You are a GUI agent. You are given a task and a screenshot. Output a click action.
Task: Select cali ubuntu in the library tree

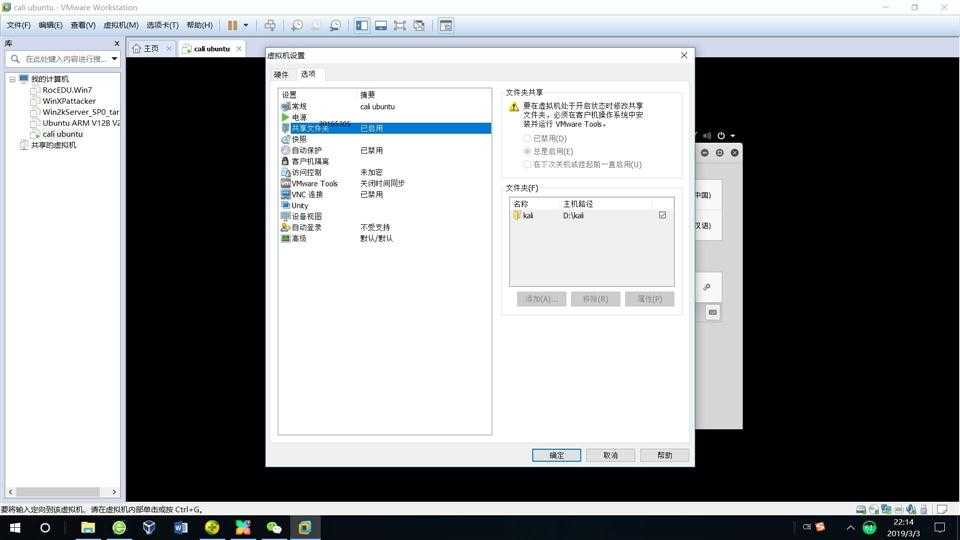pyautogui.click(x=62, y=134)
